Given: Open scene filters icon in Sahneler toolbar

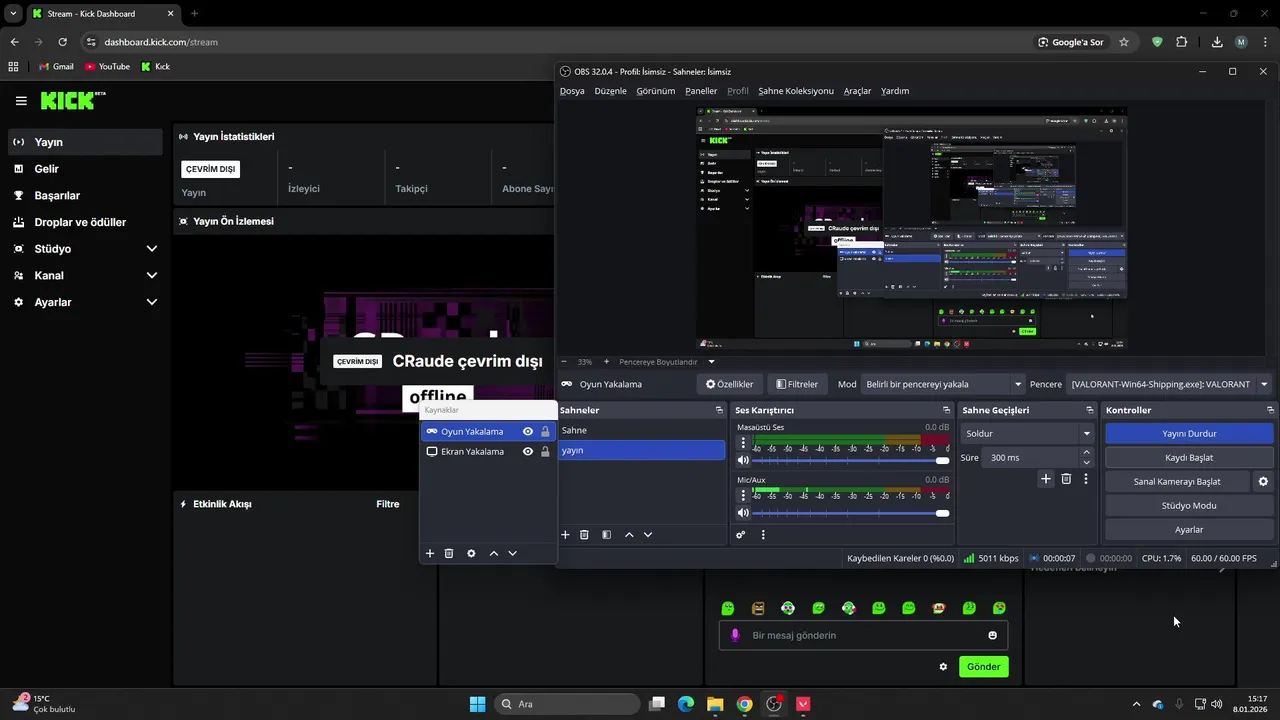Looking at the screenshot, I should click(x=606, y=535).
